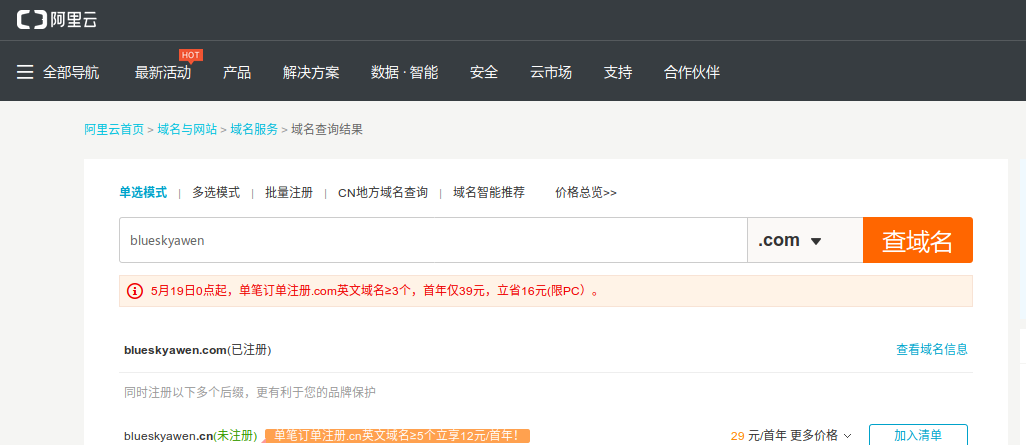Open 最新活动 in the navigation bar

pyautogui.click(x=162, y=72)
